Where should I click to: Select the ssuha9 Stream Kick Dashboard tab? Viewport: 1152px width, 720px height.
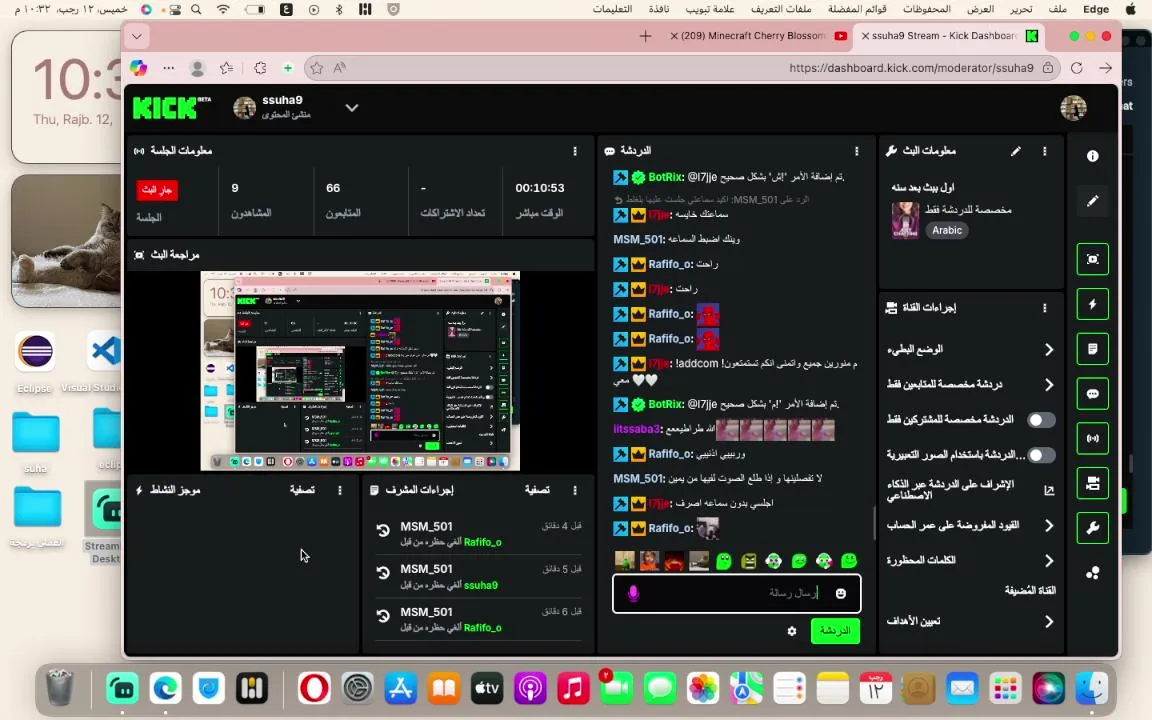pyautogui.click(x=950, y=35)
